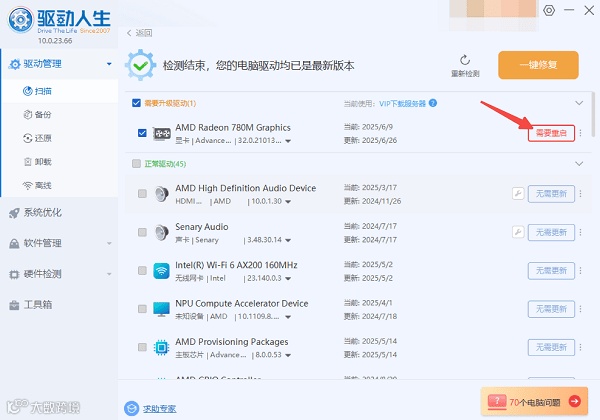
Task: Click 无需更新 button for NPU Compute Accelerator
Action: (x=551, y=309)
